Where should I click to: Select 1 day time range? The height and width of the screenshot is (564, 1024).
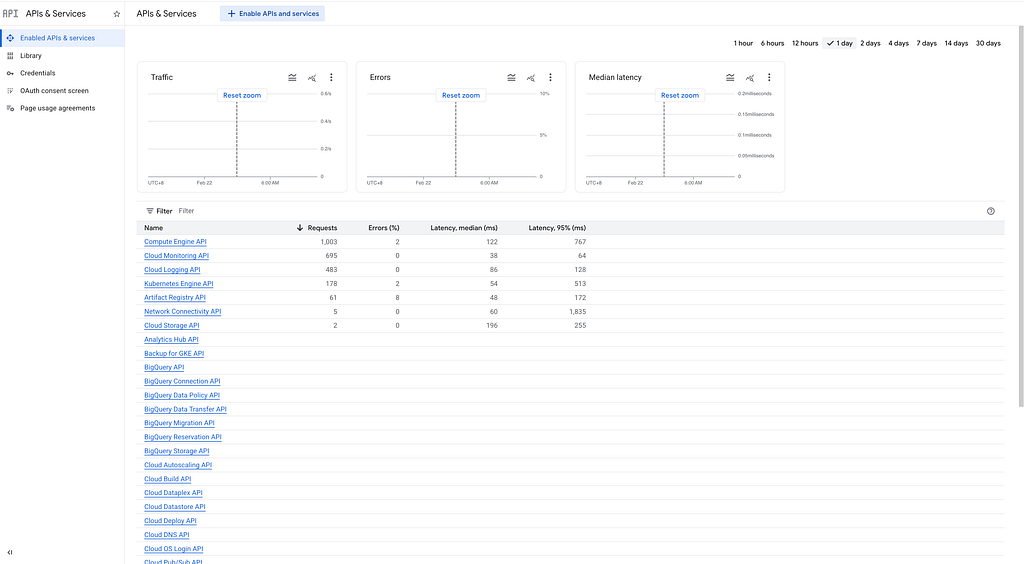(x=839, y=43)
